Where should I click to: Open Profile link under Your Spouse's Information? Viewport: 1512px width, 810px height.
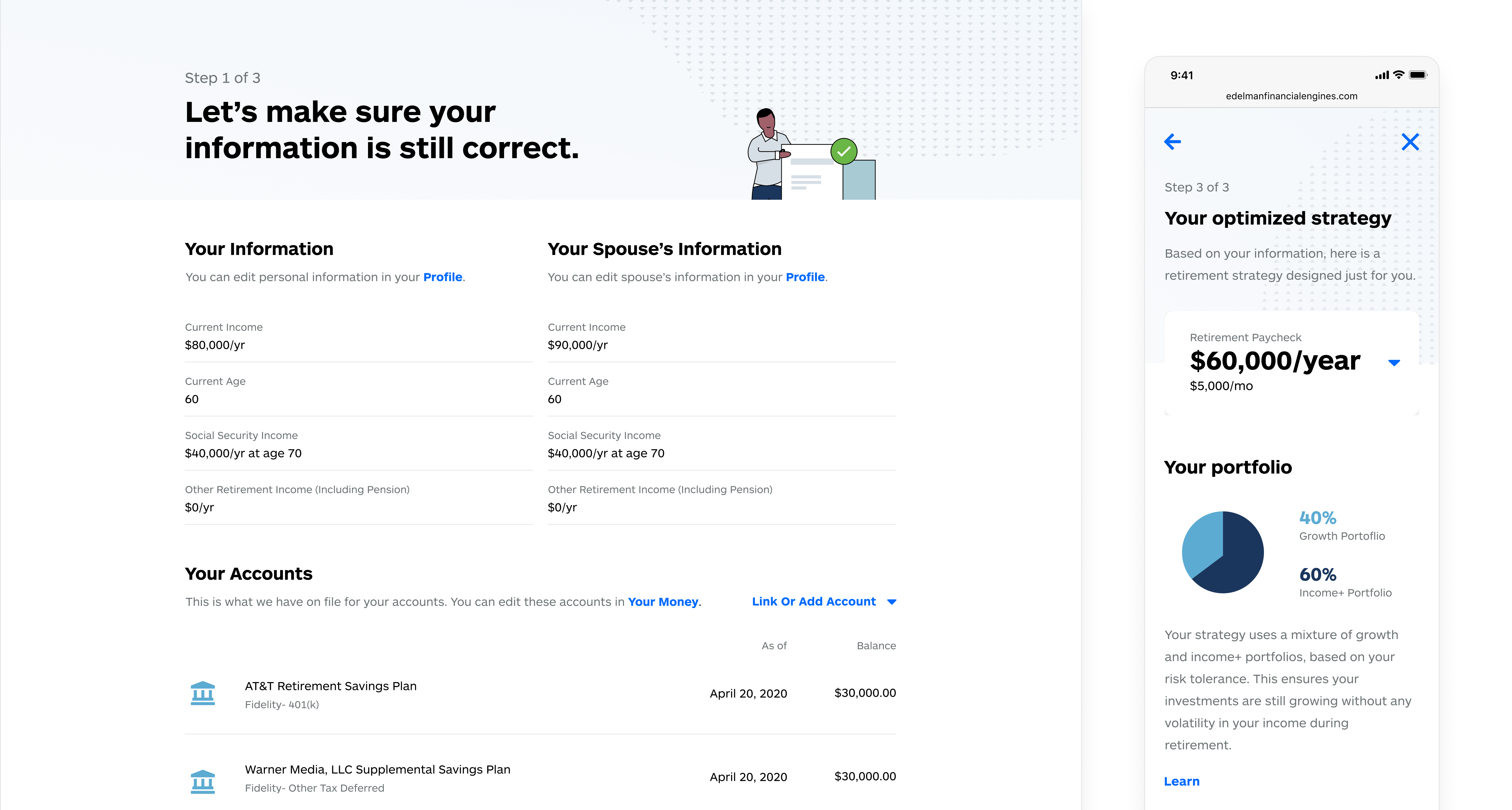805,277
